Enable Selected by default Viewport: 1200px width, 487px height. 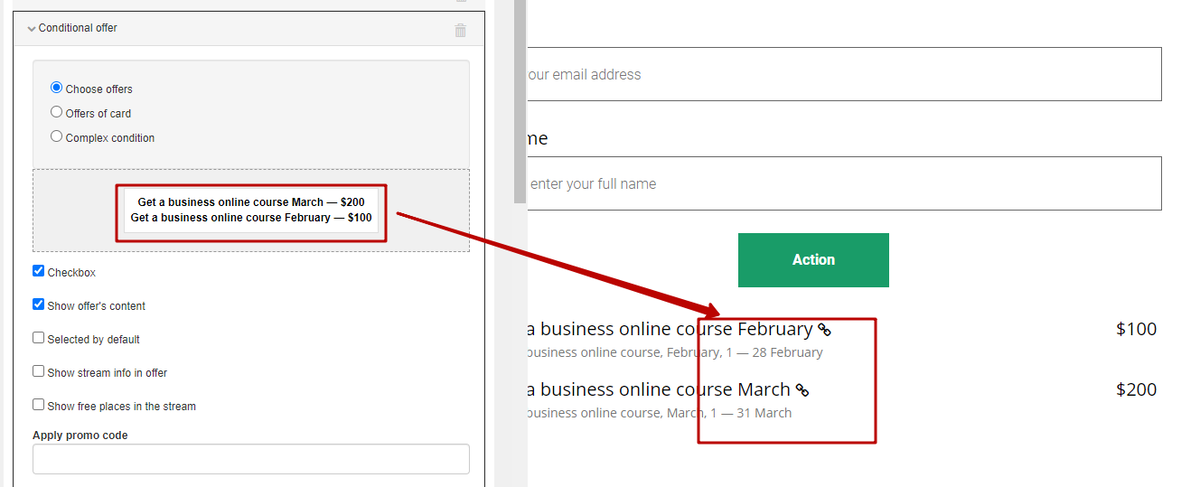coord(38,338)
